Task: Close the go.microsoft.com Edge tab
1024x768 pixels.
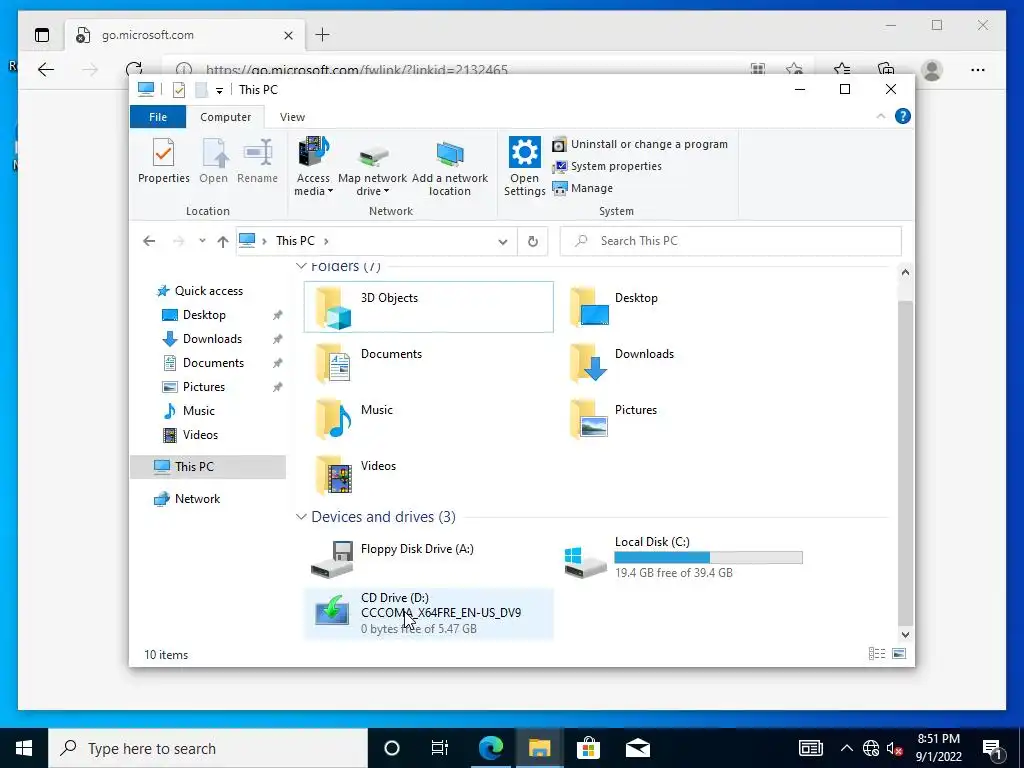Action: click(289, 35)
